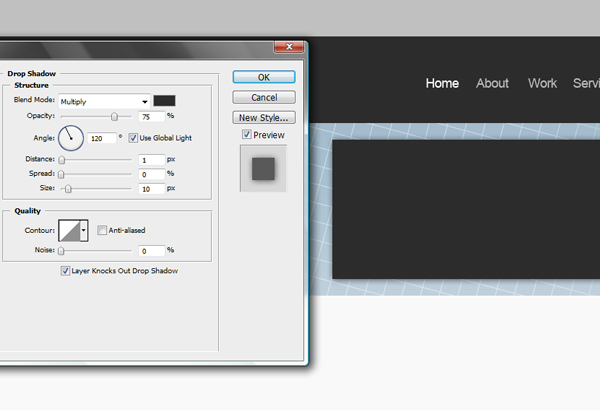Click the Spread value field
The image size is (600, 410).
(x=152, y=174)
